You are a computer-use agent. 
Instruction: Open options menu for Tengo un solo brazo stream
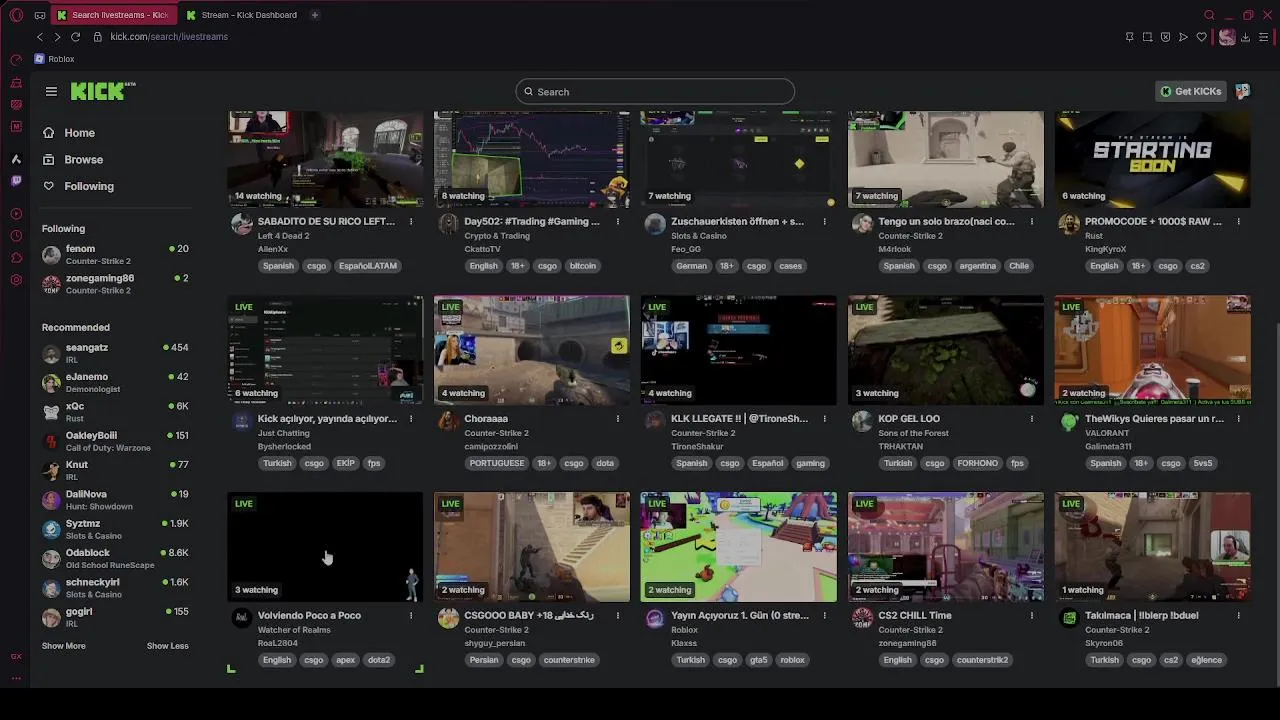1032,222
